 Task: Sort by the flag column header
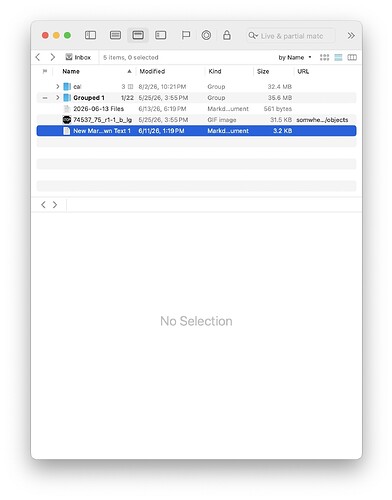coord(45,71)
